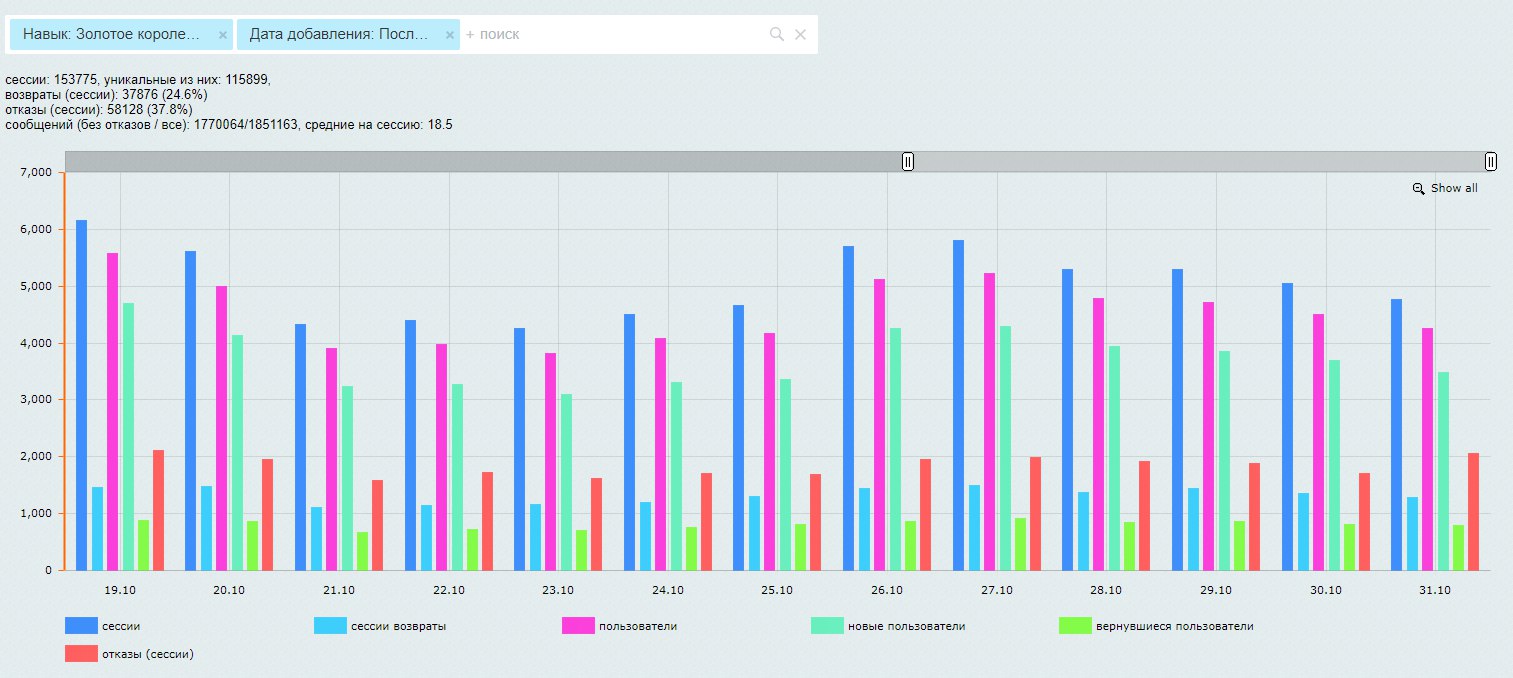Click the 3,000 y-axis label
Viewport: 1513px width, 678px height.
35,399
